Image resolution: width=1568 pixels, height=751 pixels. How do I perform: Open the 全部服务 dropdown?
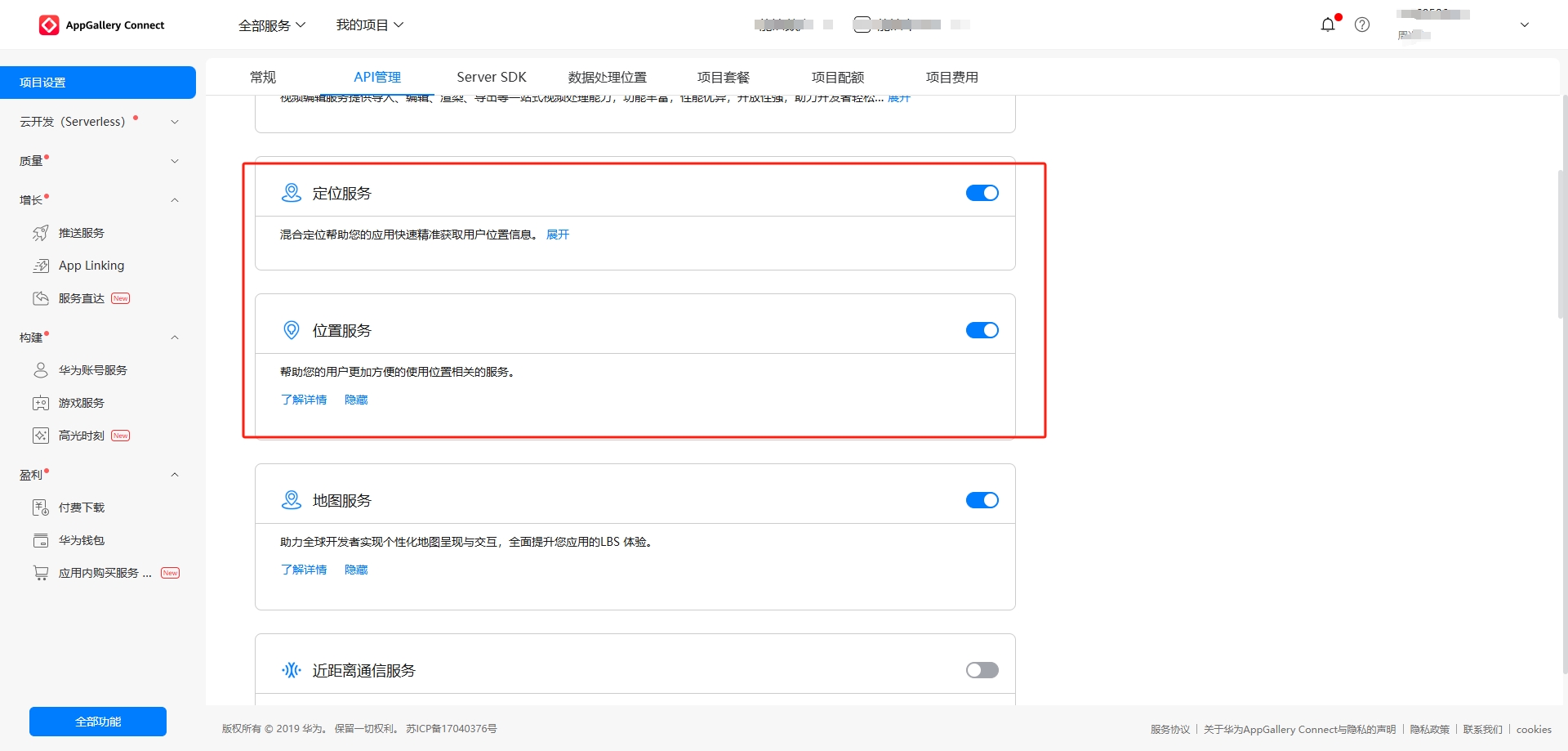coord(272,25)
